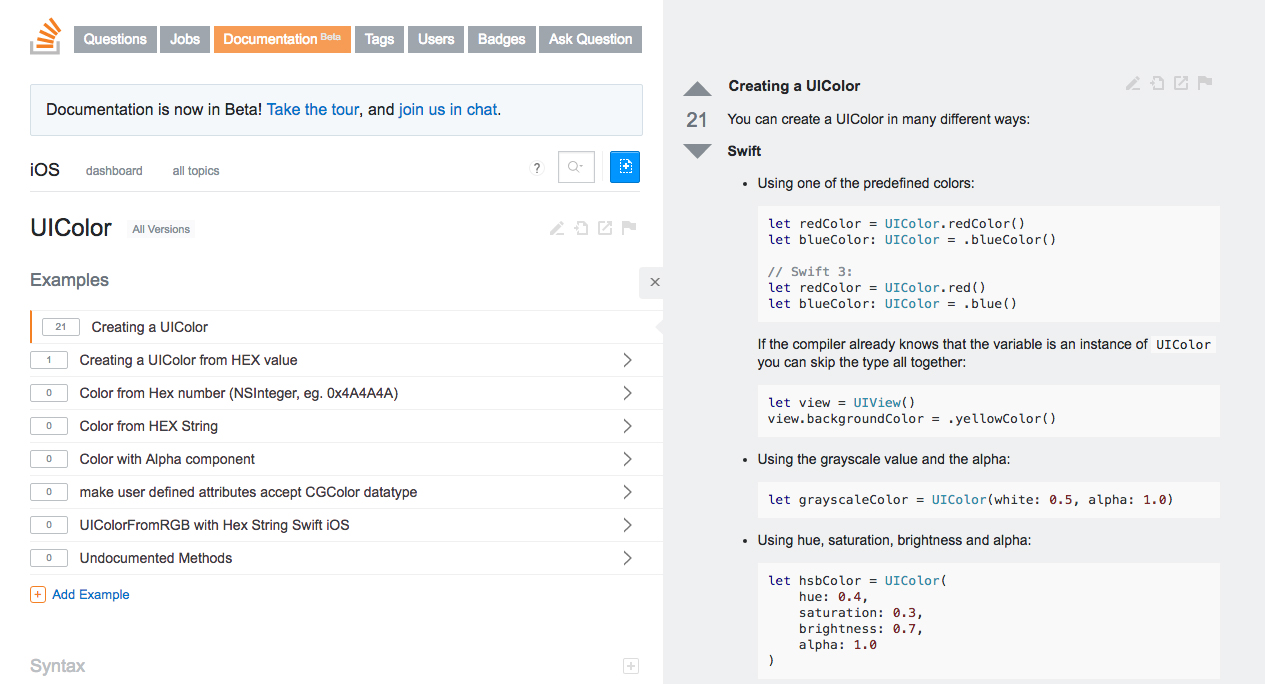Go to the Questions tab
Image resolution: width=1265 pixels, height=684 pixels.
[115, 39]
